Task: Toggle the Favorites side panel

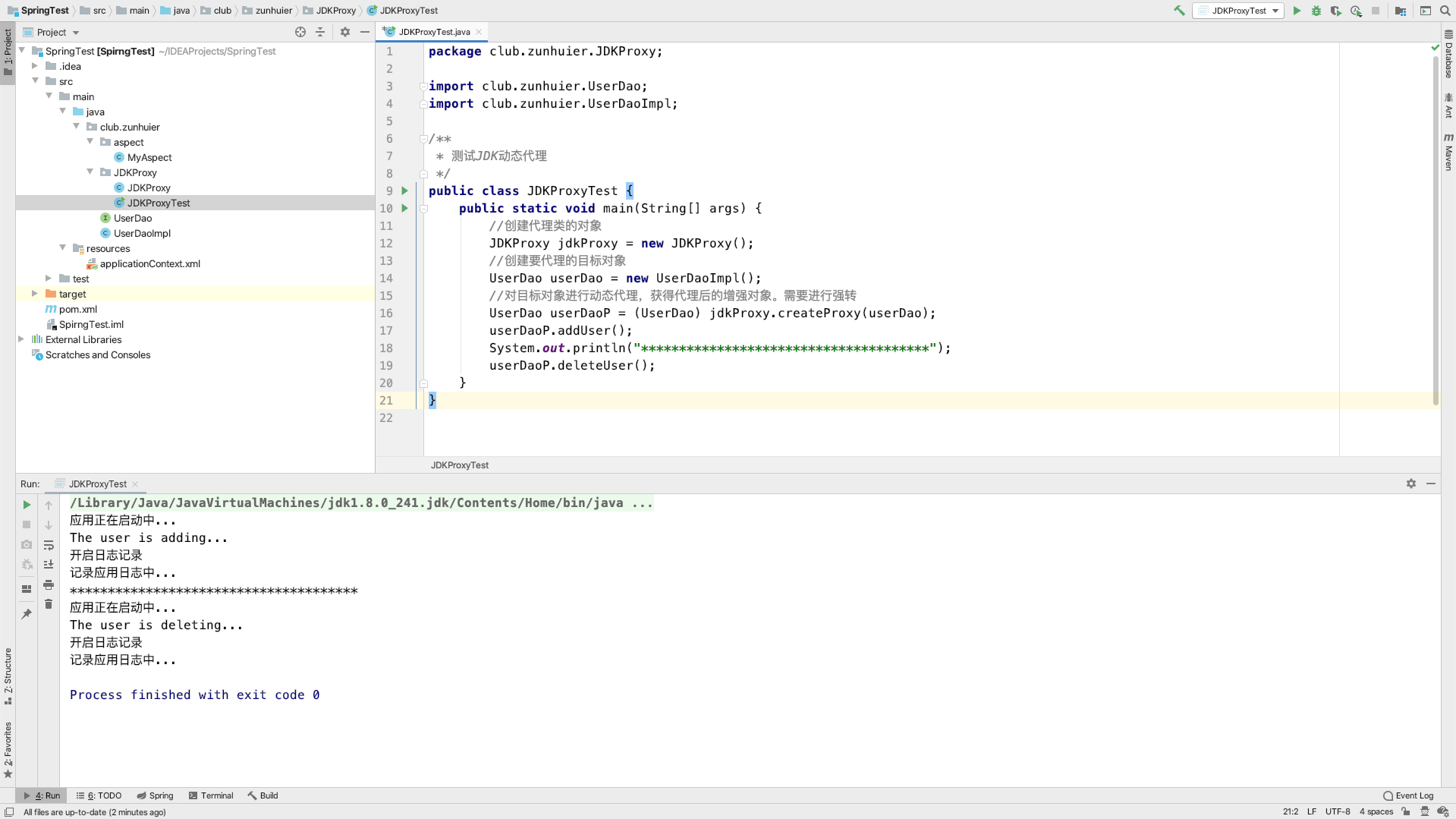Action: click(8, 750)
